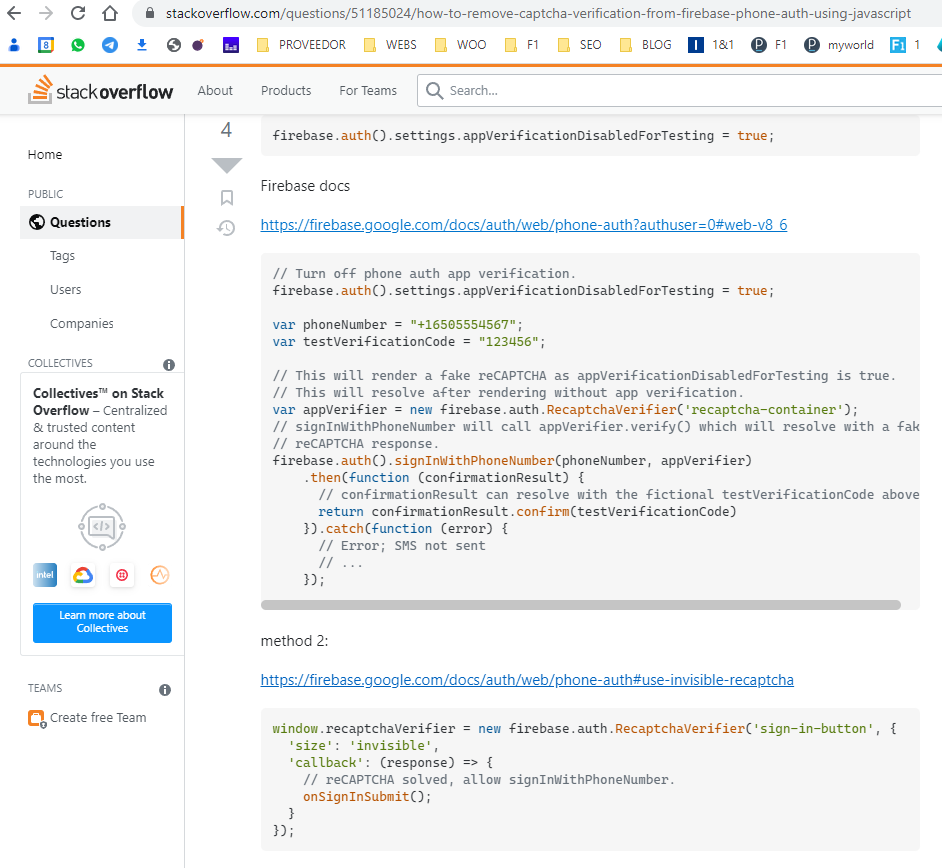The image size is (942, 868).
Task: Click the Stack Overflow logo
Action: point(100,90)
